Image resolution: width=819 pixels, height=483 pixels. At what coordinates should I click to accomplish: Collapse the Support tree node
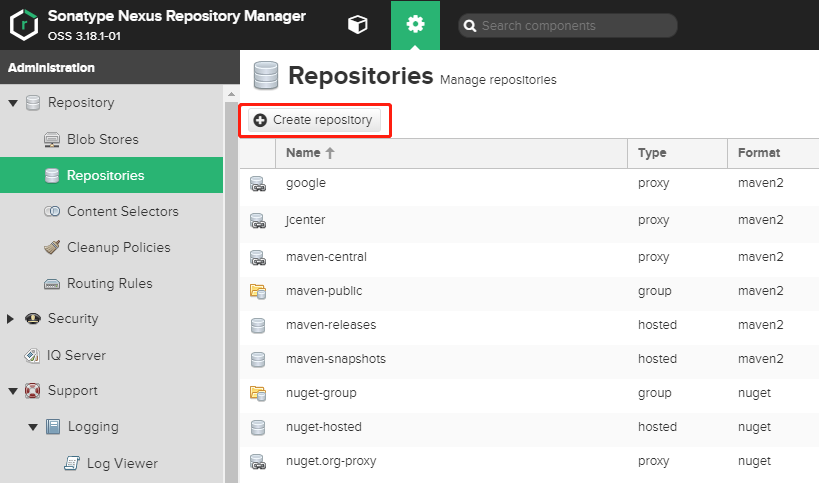13,391
